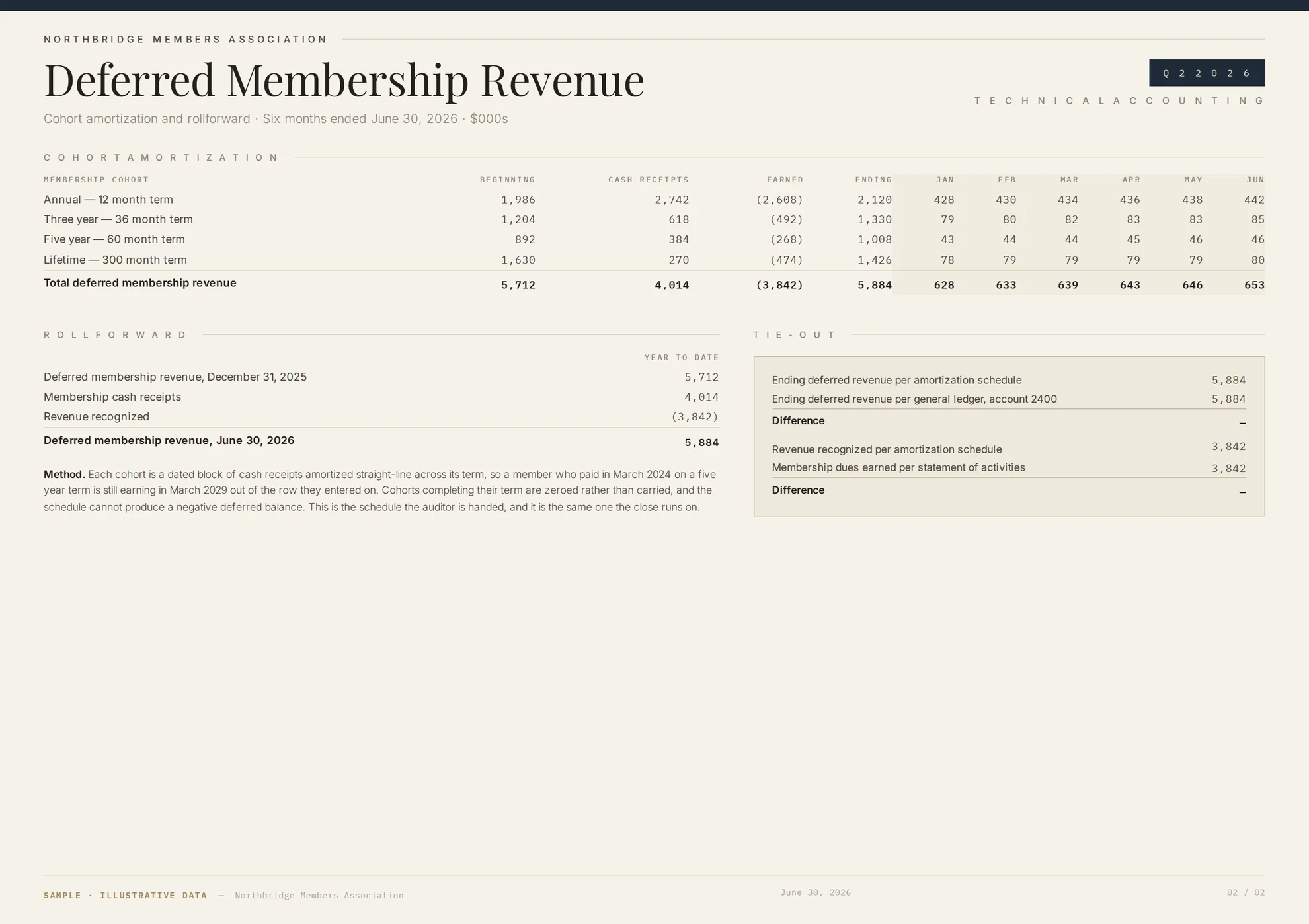Click the "Jan" month column header
The width and height of the screenshot is (1309, 924).
pos(945,180)
